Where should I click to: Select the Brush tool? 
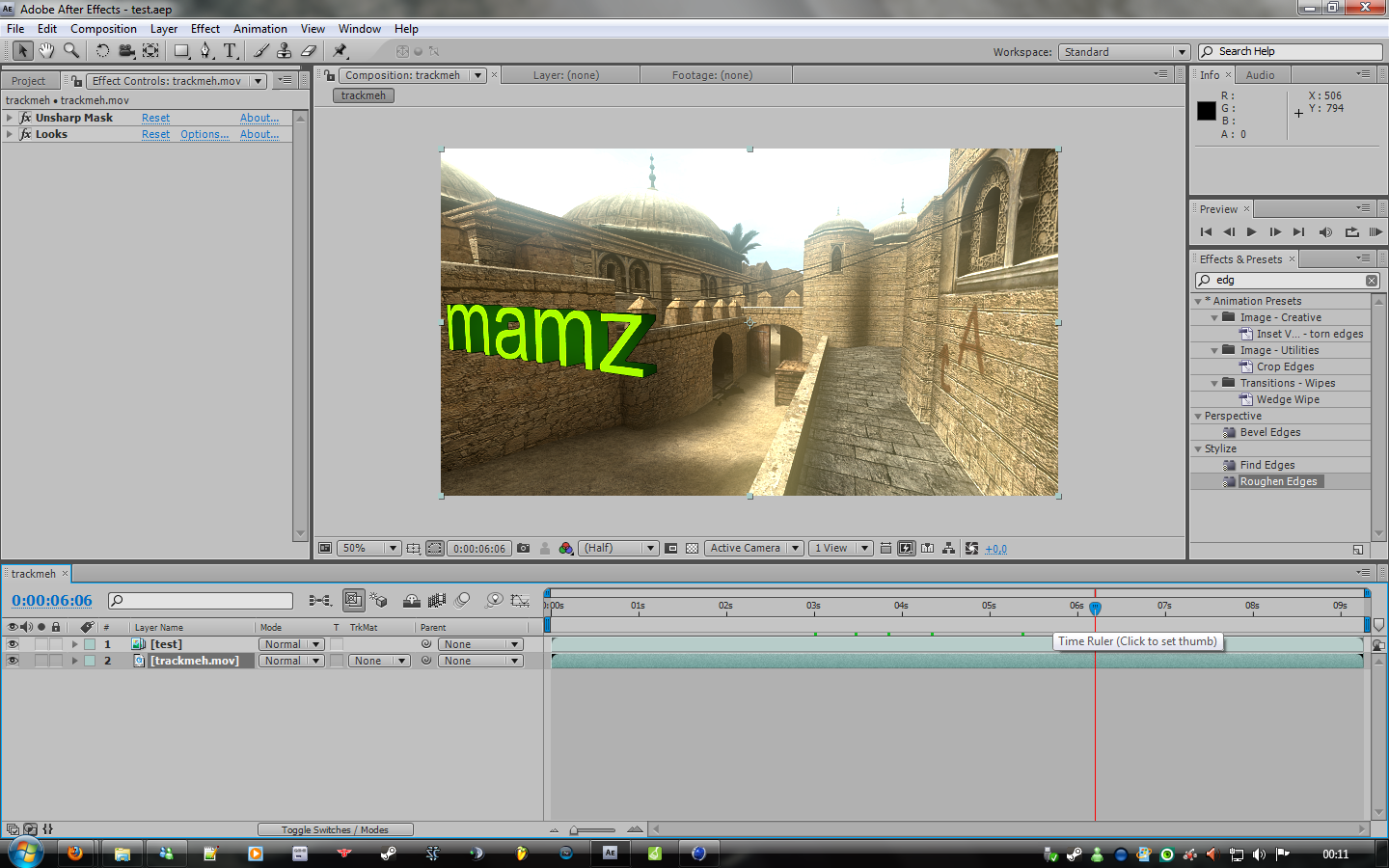click(x=261, y=51)
